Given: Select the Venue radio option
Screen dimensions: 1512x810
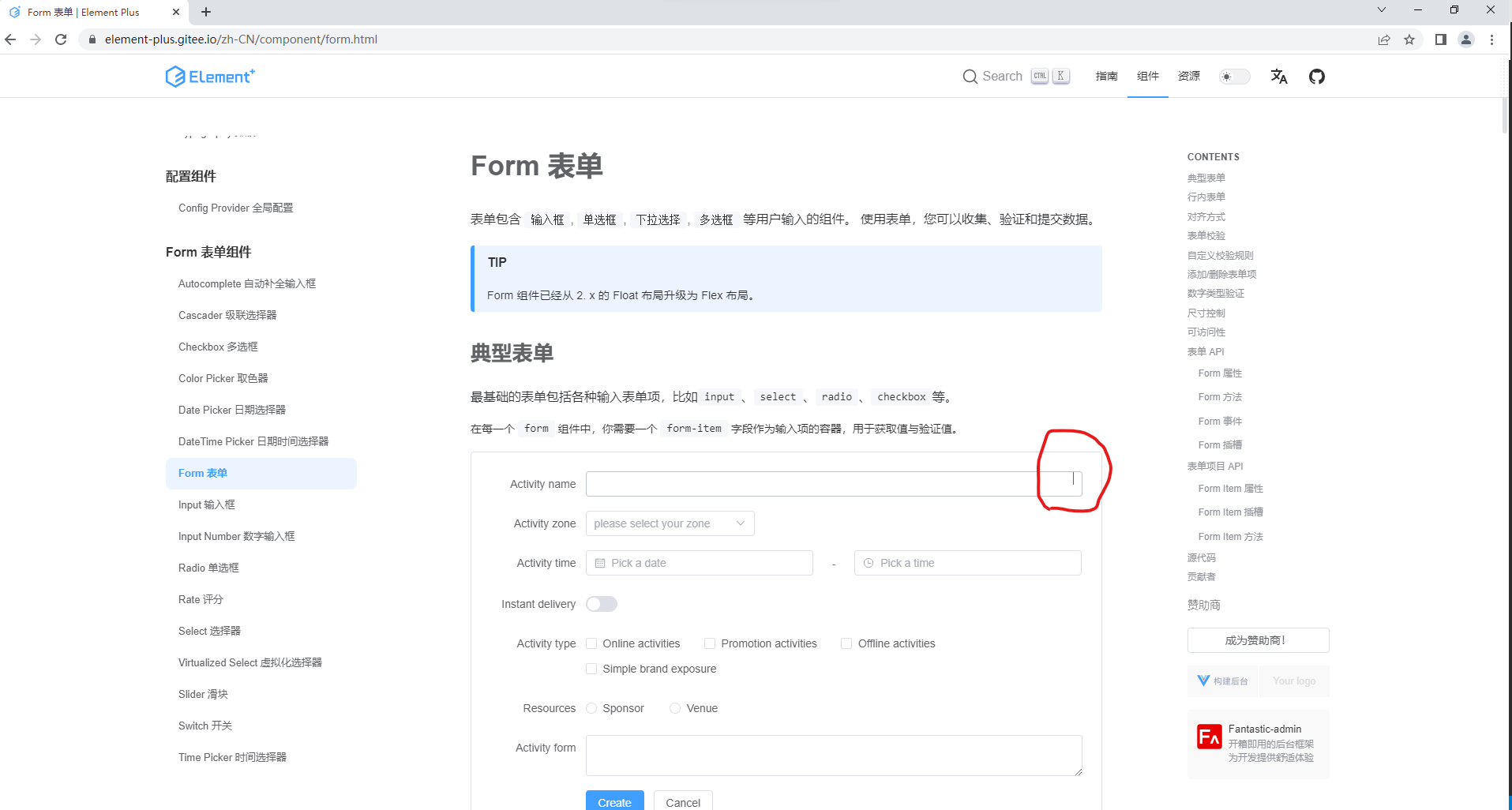Looking at the screenshot, I should coord(675,708).
